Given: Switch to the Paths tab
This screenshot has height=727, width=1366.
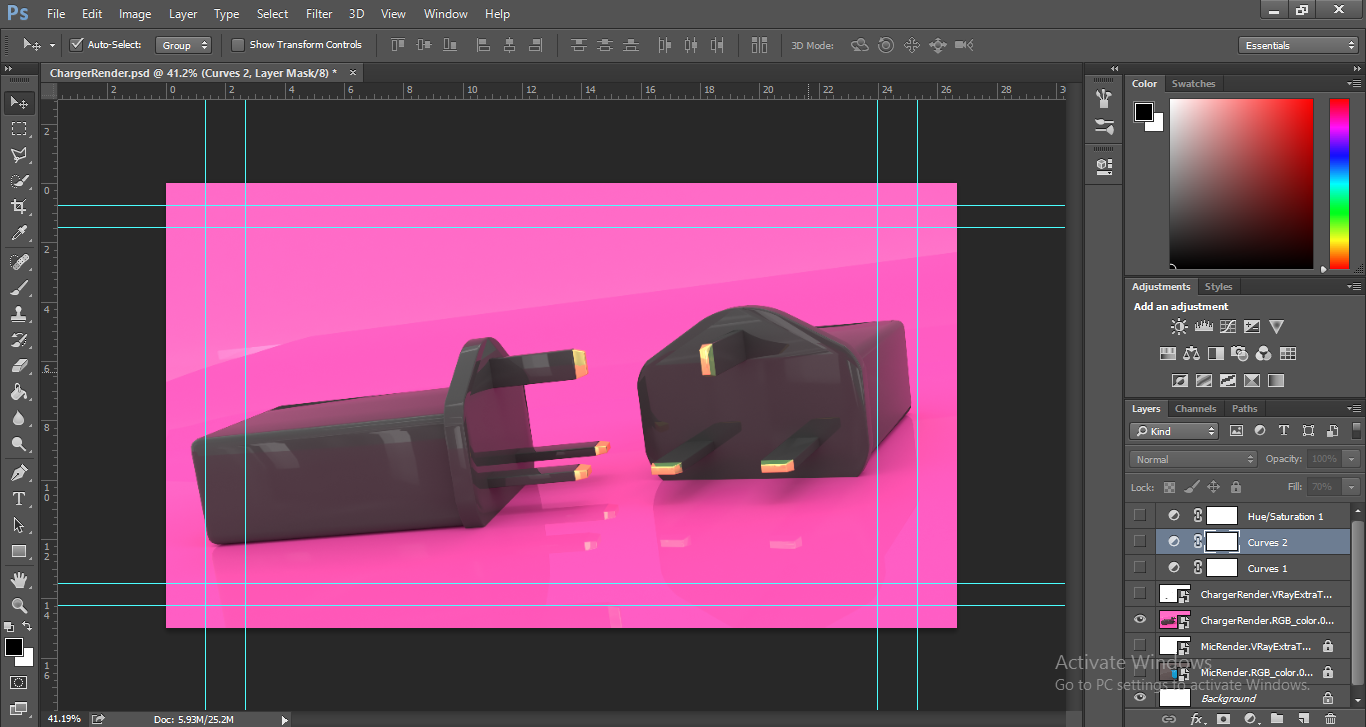Looking at the screenshot, I should 1244,408.
